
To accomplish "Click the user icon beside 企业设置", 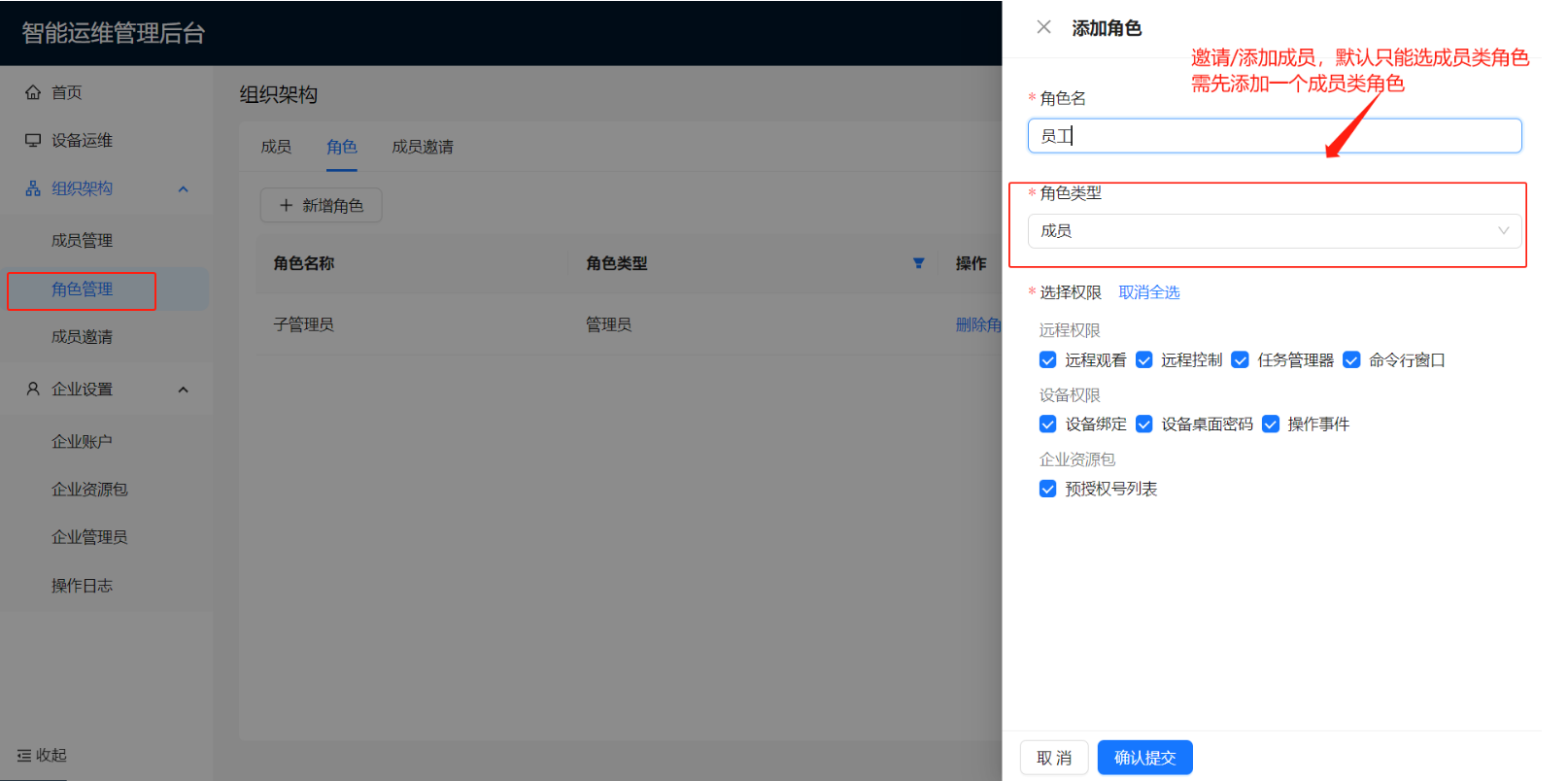I will (33, 389).
